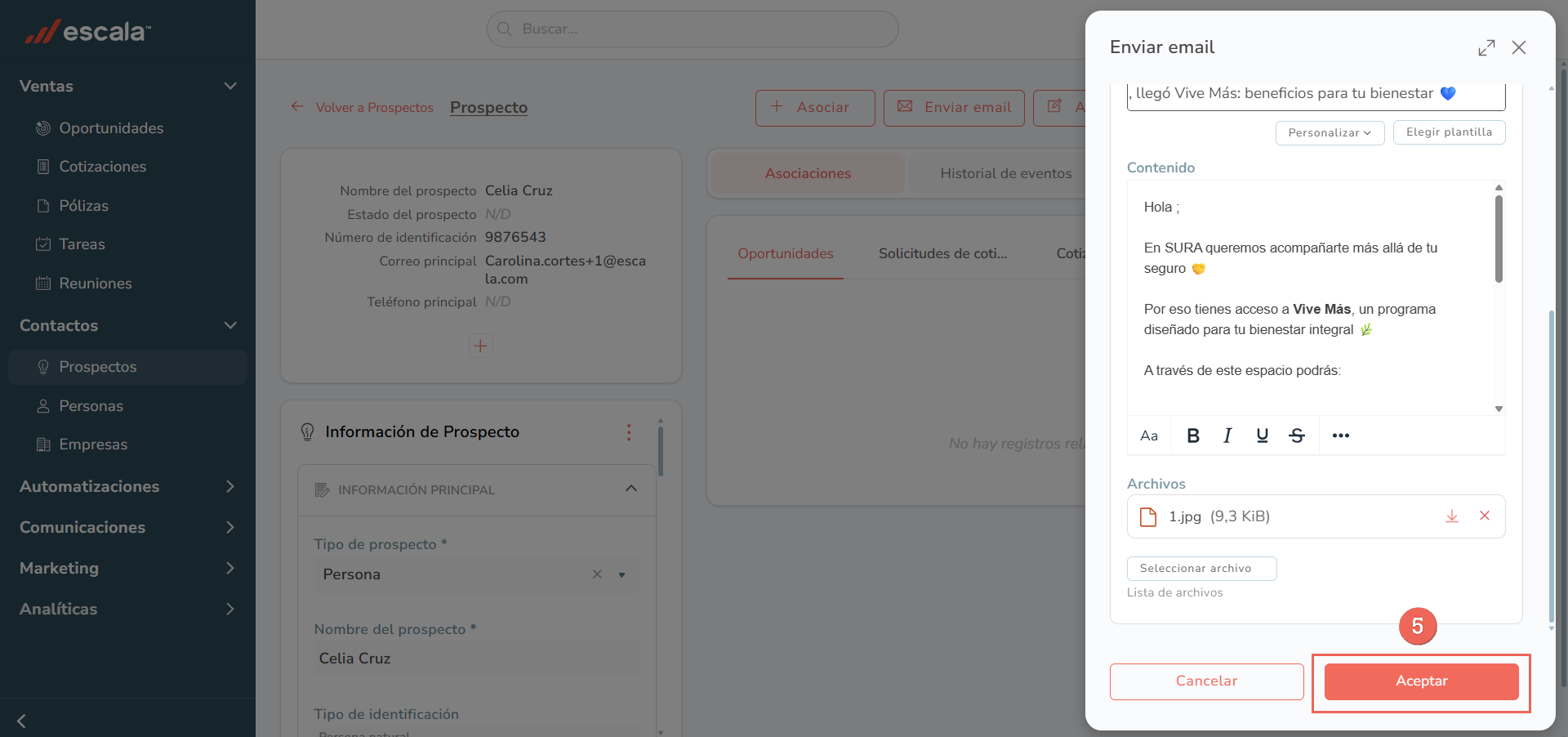Open more formatting options ellipsis
1568x737 pixels.
(1341, 435)
